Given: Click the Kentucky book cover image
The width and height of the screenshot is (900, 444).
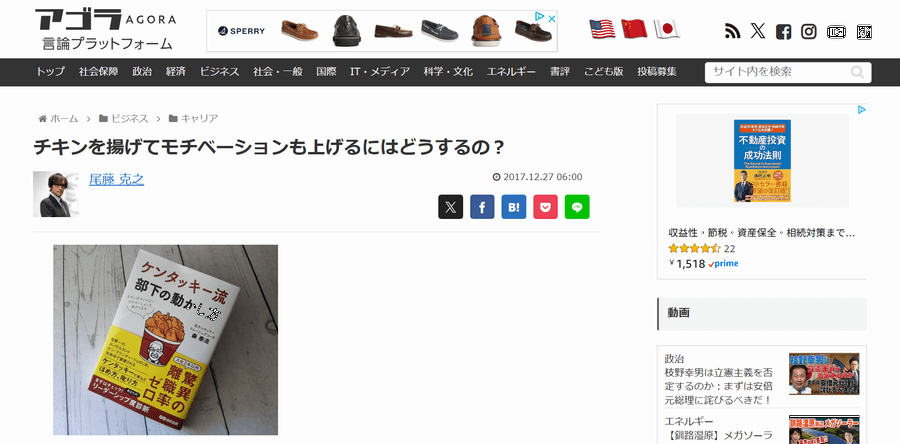Looking at the screenshot, I should click(x=166, y=340).
